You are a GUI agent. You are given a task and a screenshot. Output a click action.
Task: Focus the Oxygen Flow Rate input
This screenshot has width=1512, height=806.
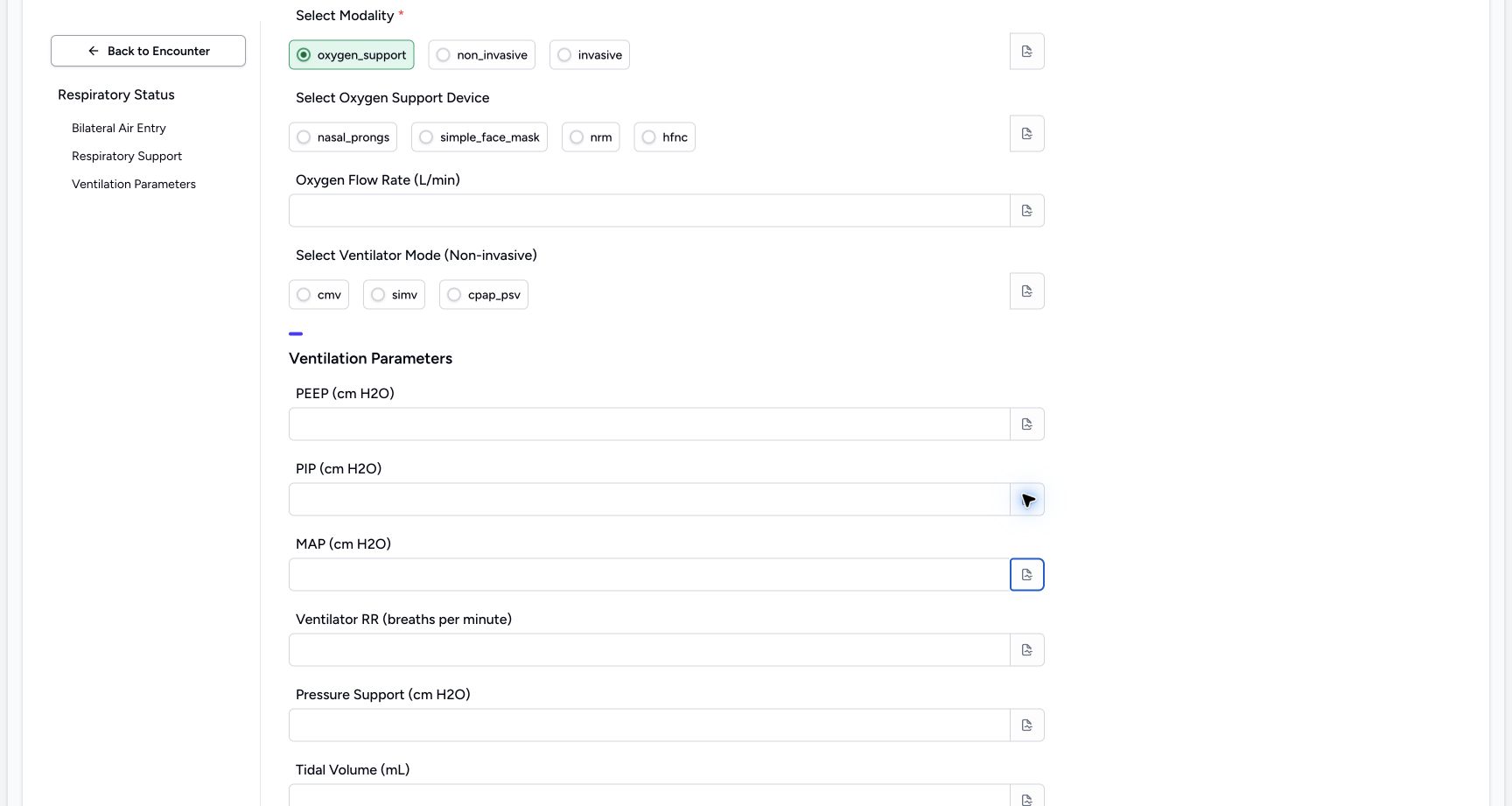pyautogui.click(x=649, y=211)
